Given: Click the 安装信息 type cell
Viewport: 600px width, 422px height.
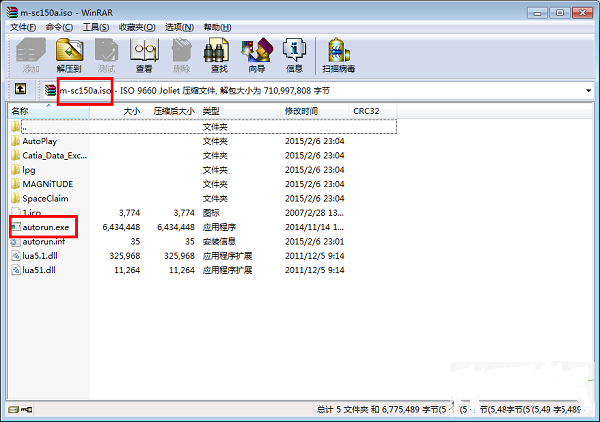Looking at the screenshot, I should point(219,242).
